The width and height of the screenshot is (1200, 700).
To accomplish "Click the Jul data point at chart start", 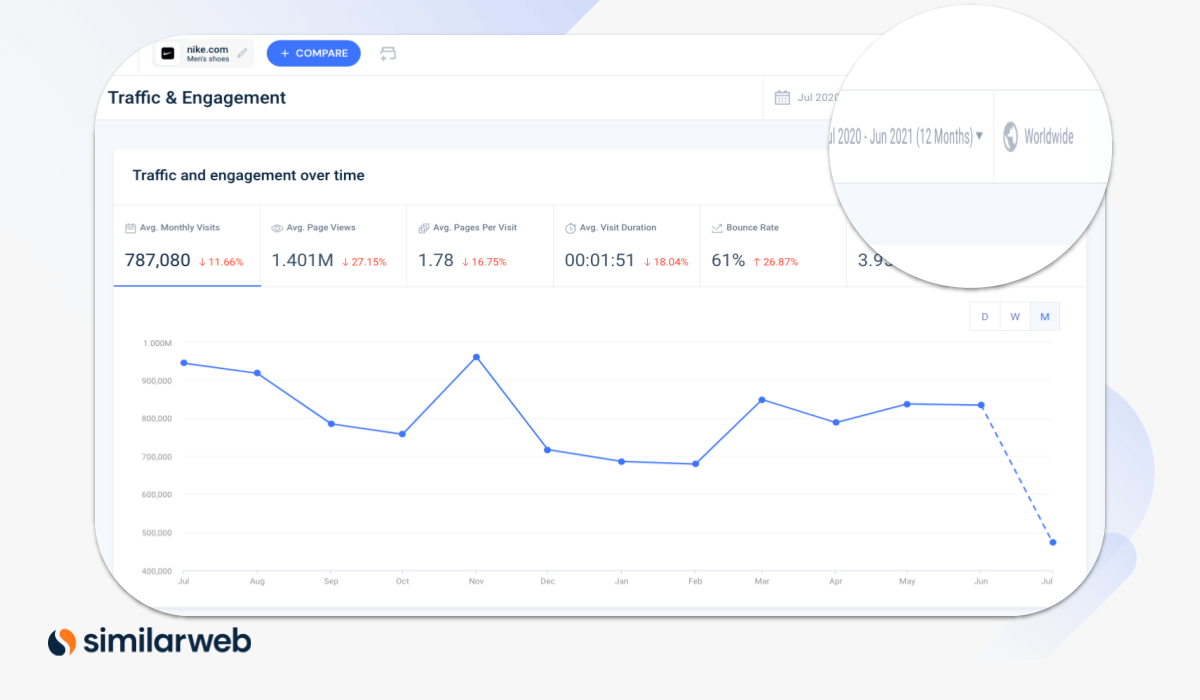I will (x=184, y=363).
